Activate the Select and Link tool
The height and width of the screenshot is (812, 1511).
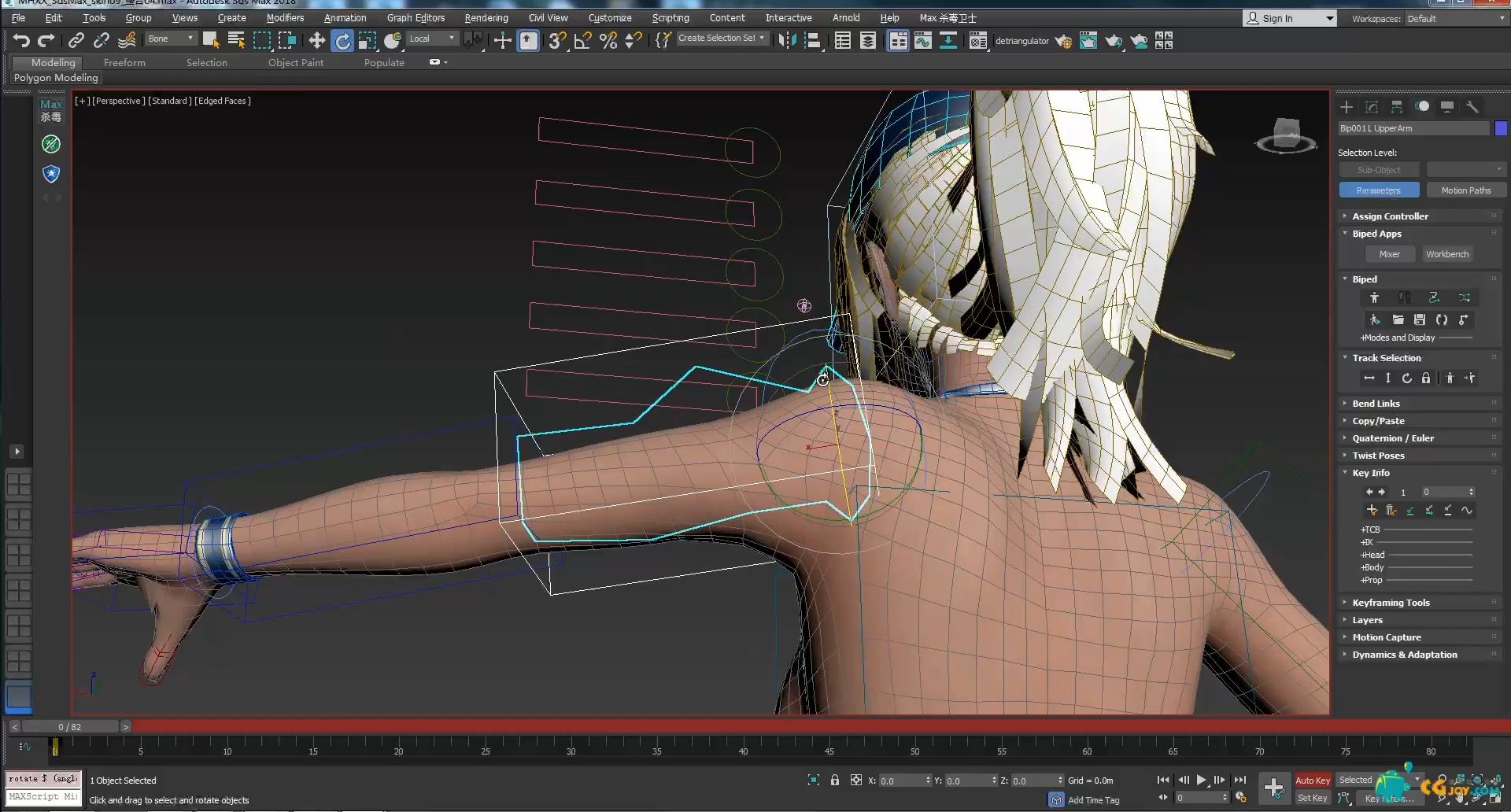click(x=76, y=41)
